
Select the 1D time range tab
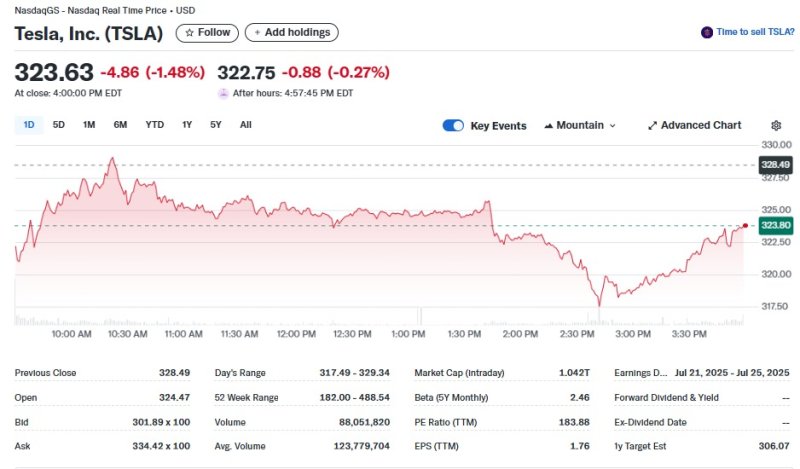pyautogui.click(x=29, y=125)
